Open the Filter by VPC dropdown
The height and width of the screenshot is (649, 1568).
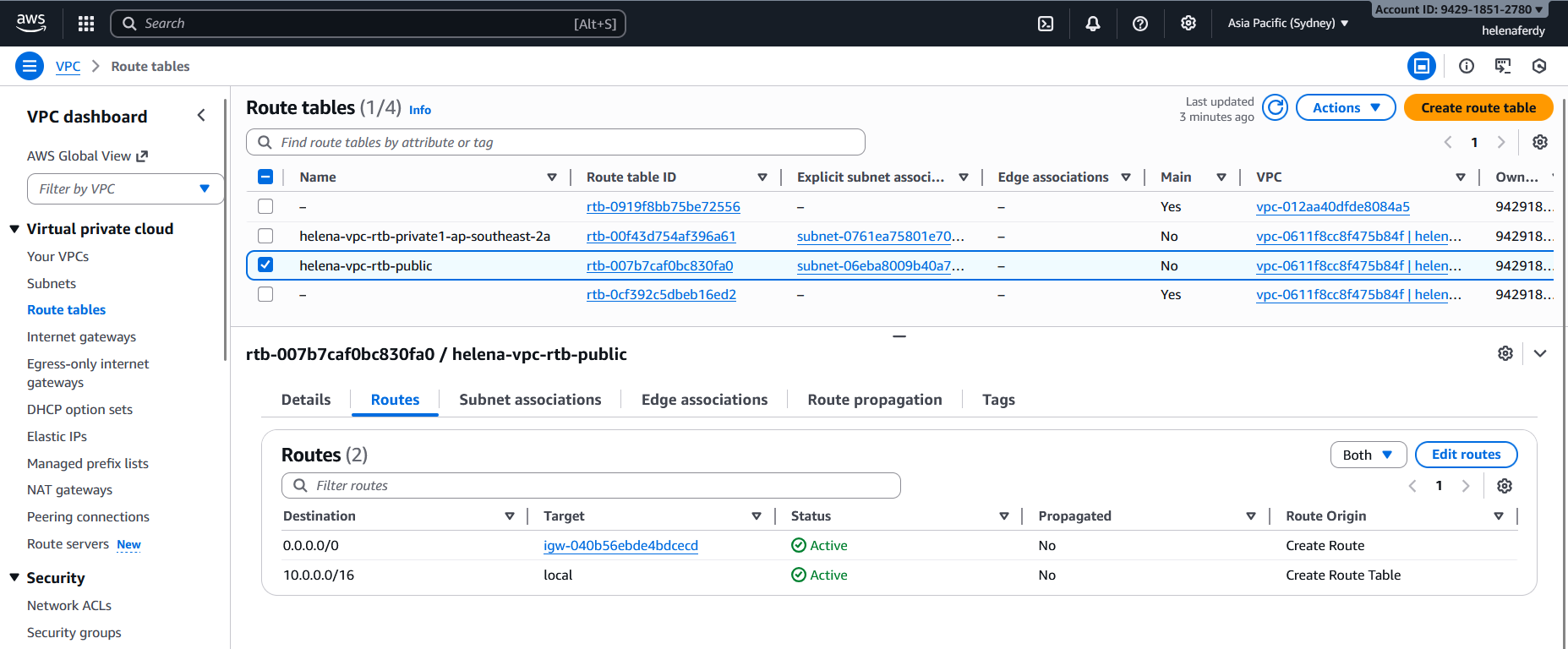click(125, 188)
